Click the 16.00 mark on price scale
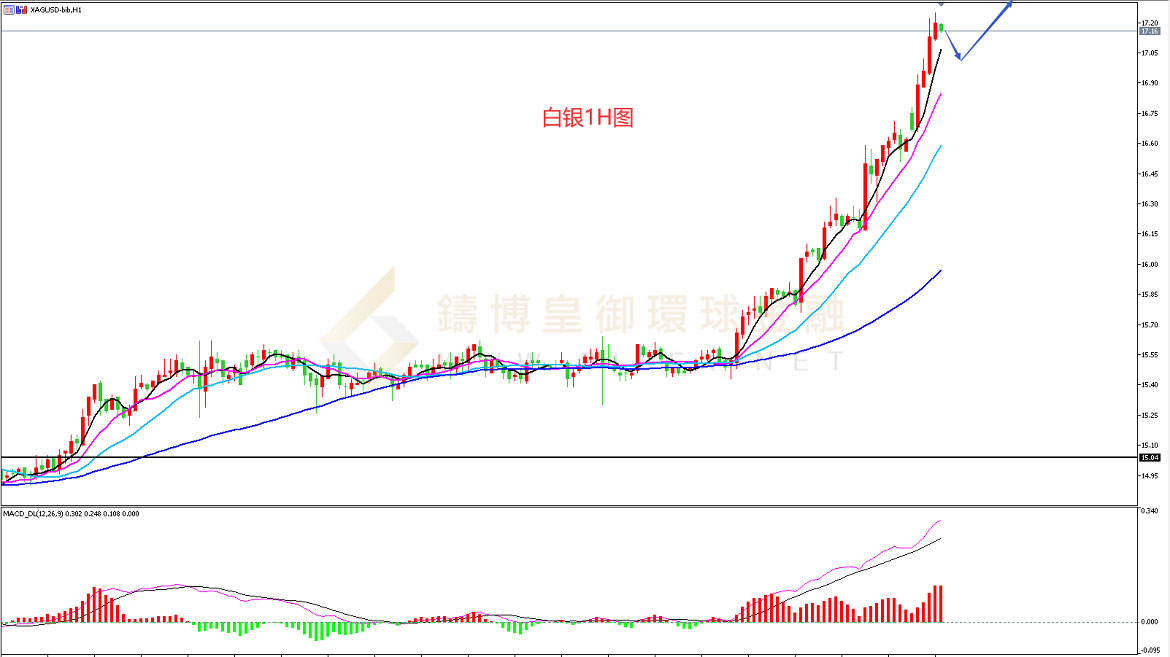 (1148, 265)
